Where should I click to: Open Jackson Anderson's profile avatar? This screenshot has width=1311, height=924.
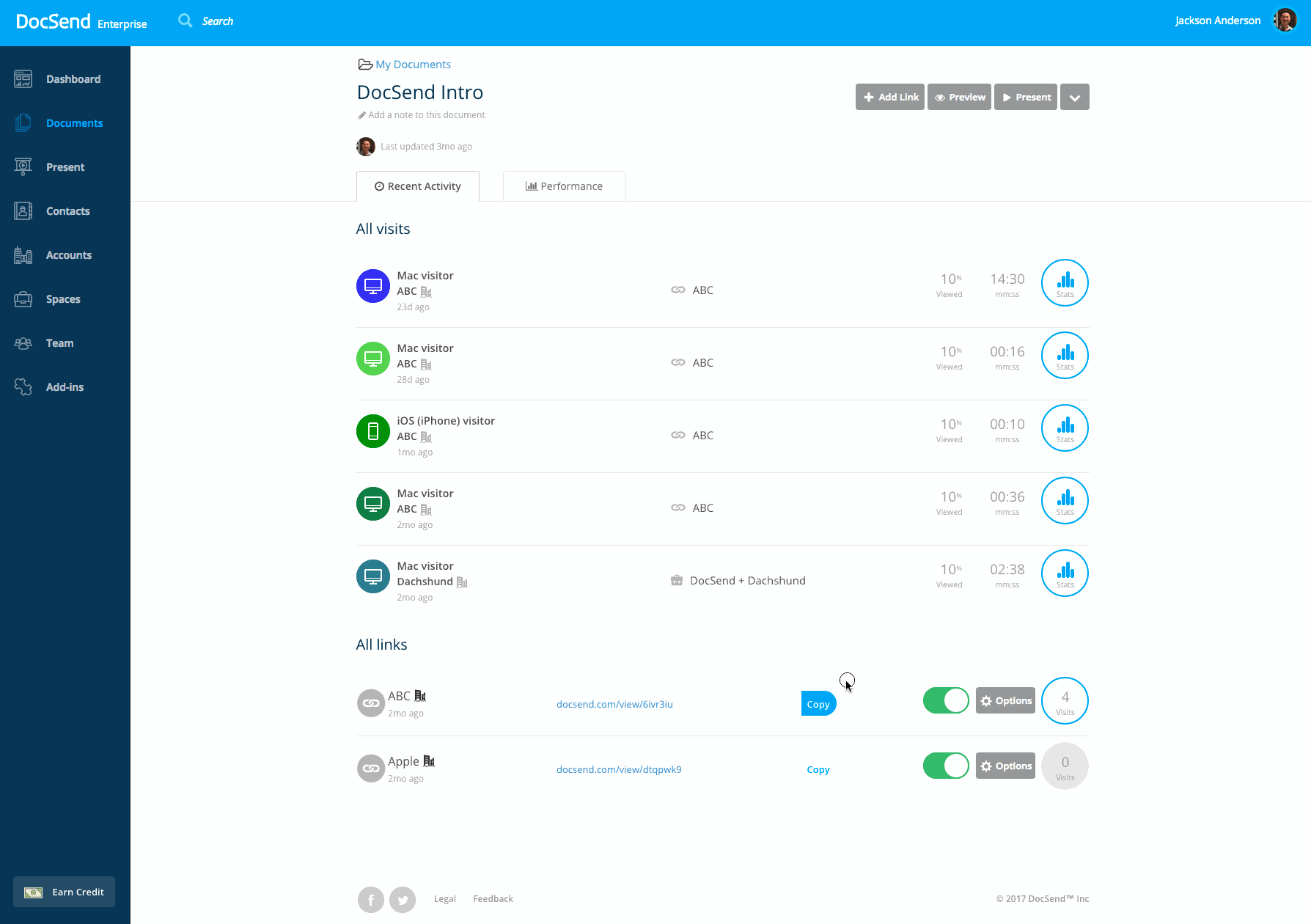point(1285,21)
